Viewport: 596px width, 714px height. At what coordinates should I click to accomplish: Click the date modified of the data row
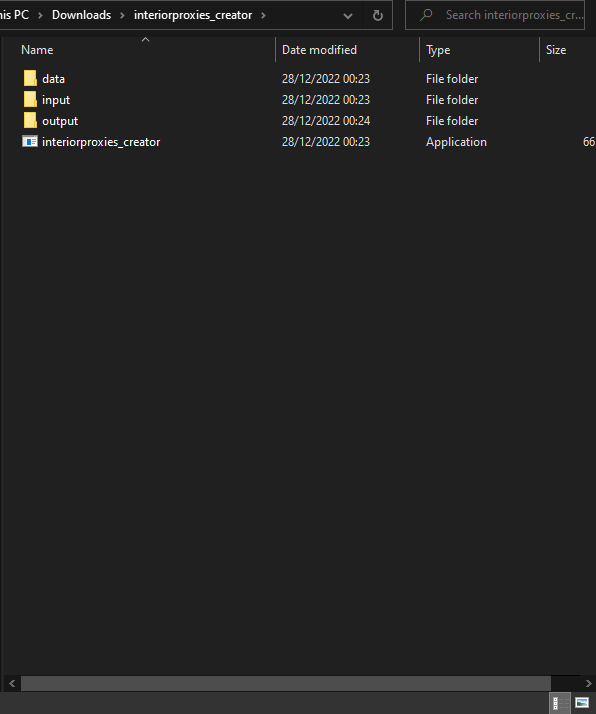(x=326, y=79)
